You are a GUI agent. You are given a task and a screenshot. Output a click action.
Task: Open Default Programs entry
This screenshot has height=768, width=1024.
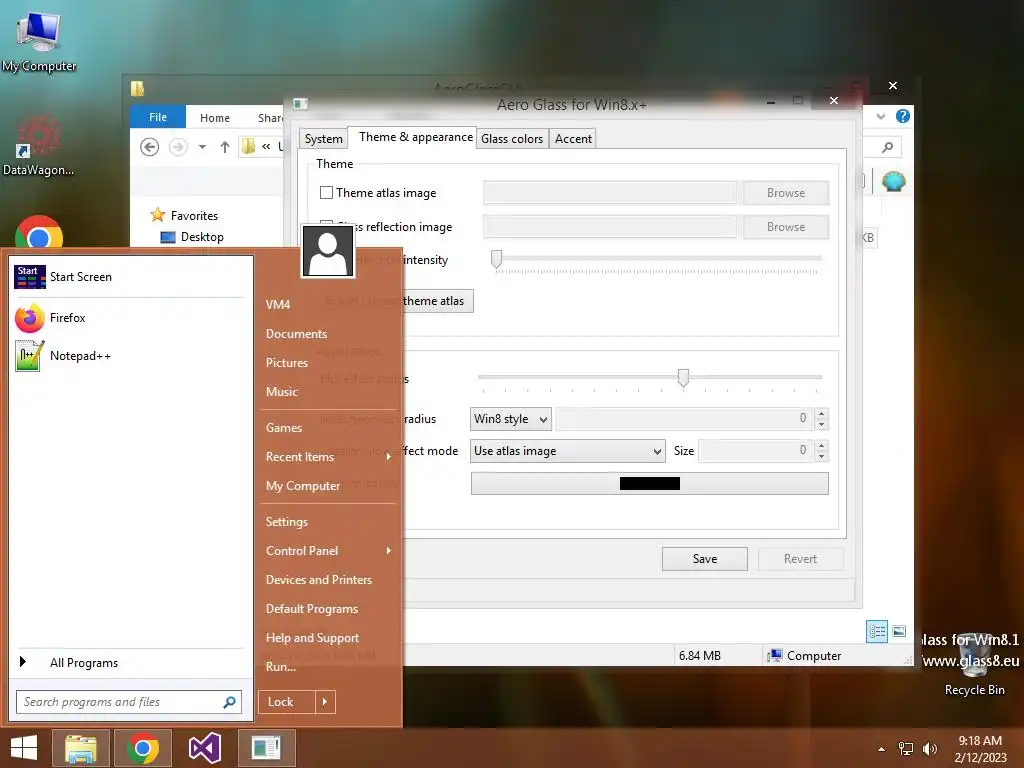[312, 609]
